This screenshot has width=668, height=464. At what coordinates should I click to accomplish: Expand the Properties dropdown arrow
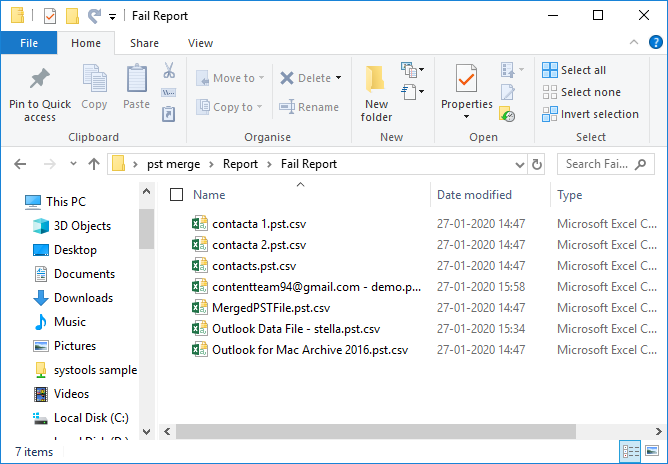[466, 117]
